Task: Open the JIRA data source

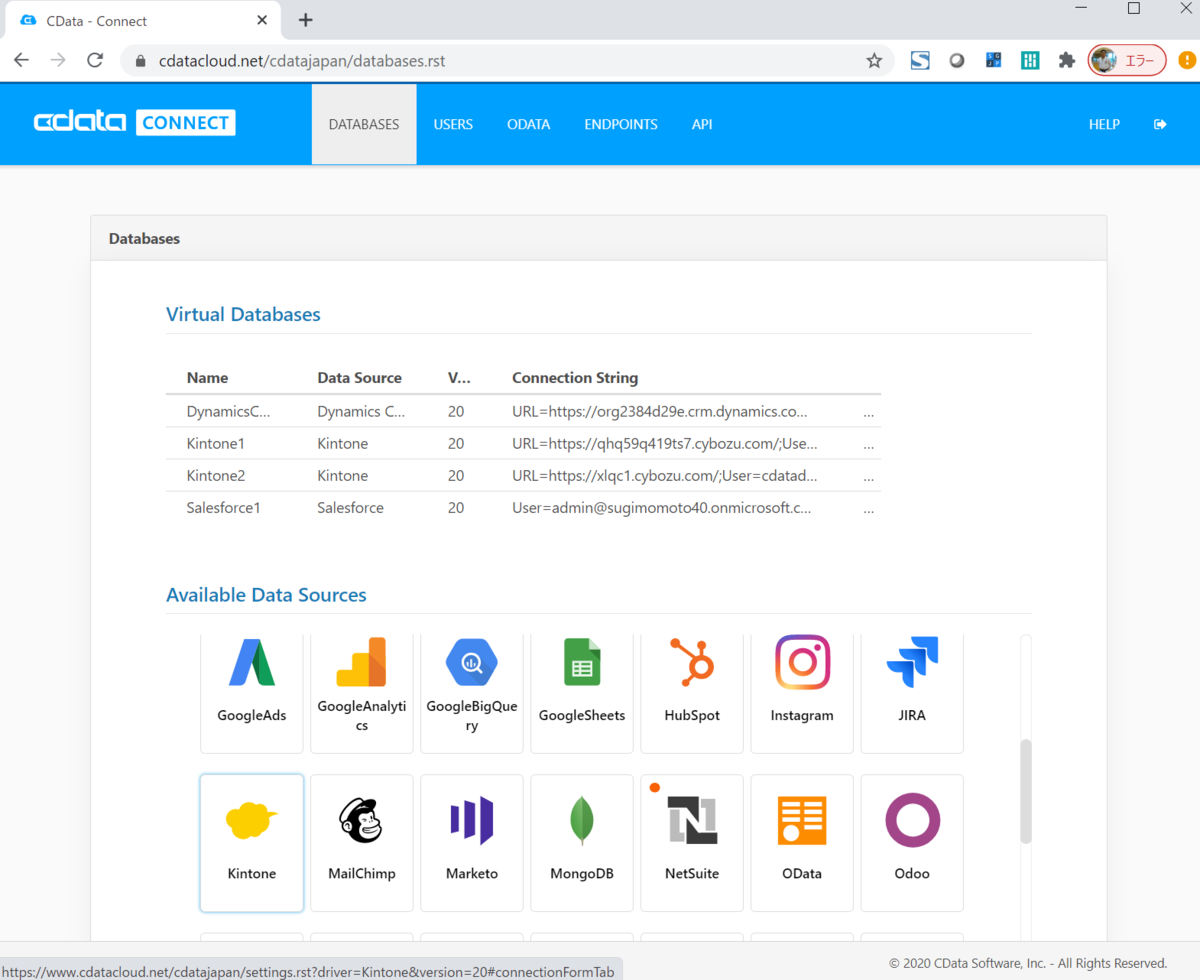Action: [x=912, y=693]
